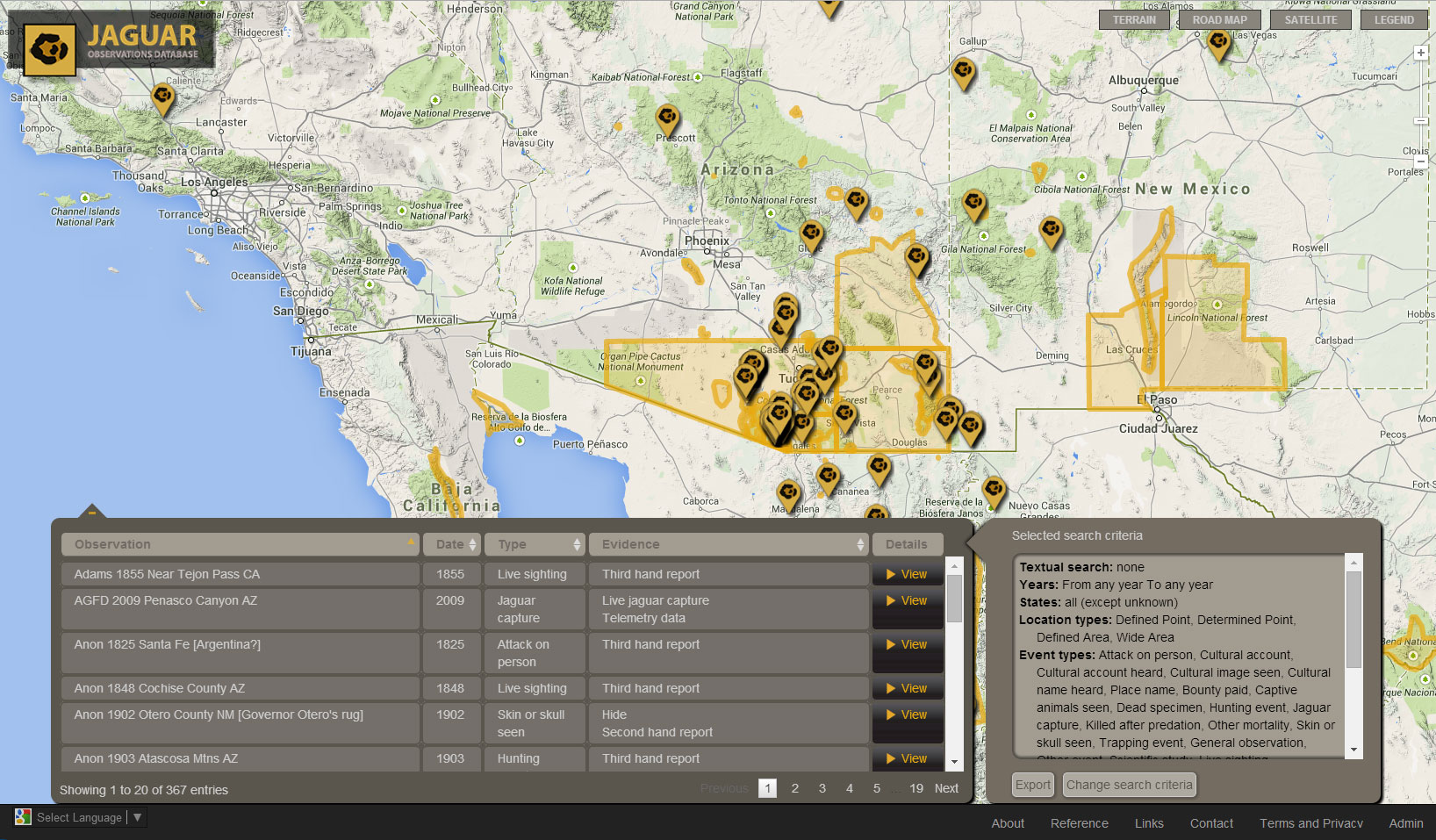
Task: Select the jaguar marker at Sierra Vista
Action: pos(845,416)
